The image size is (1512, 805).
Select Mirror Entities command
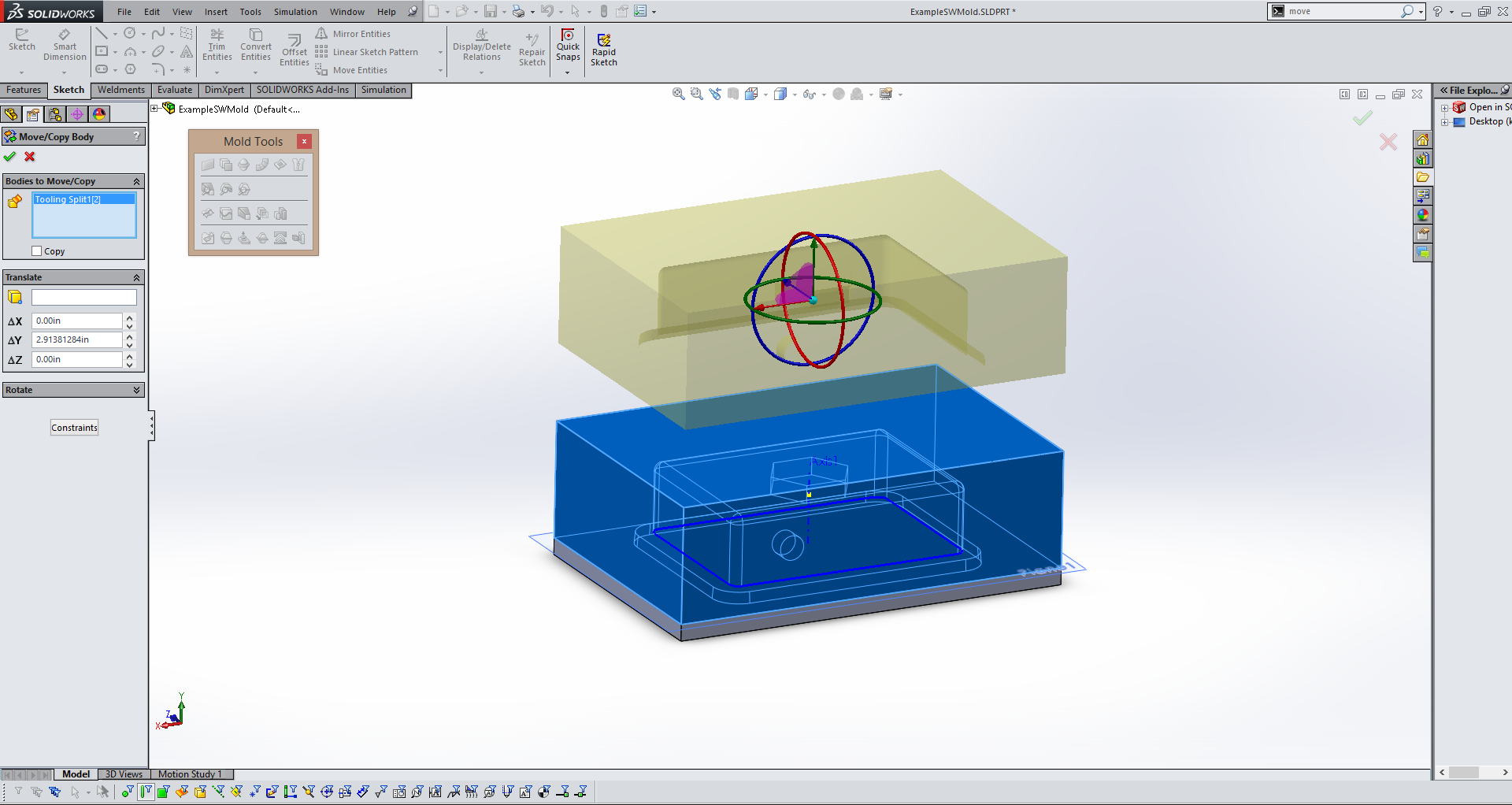[x=354, y=34]
